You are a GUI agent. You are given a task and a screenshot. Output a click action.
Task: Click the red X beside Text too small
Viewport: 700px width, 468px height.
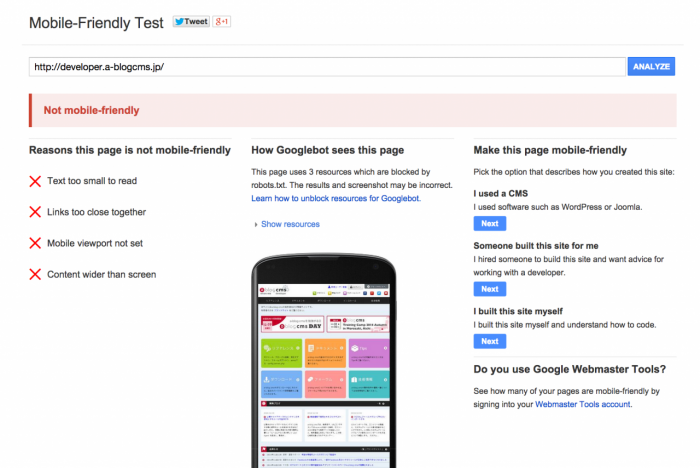pos(35,181)
